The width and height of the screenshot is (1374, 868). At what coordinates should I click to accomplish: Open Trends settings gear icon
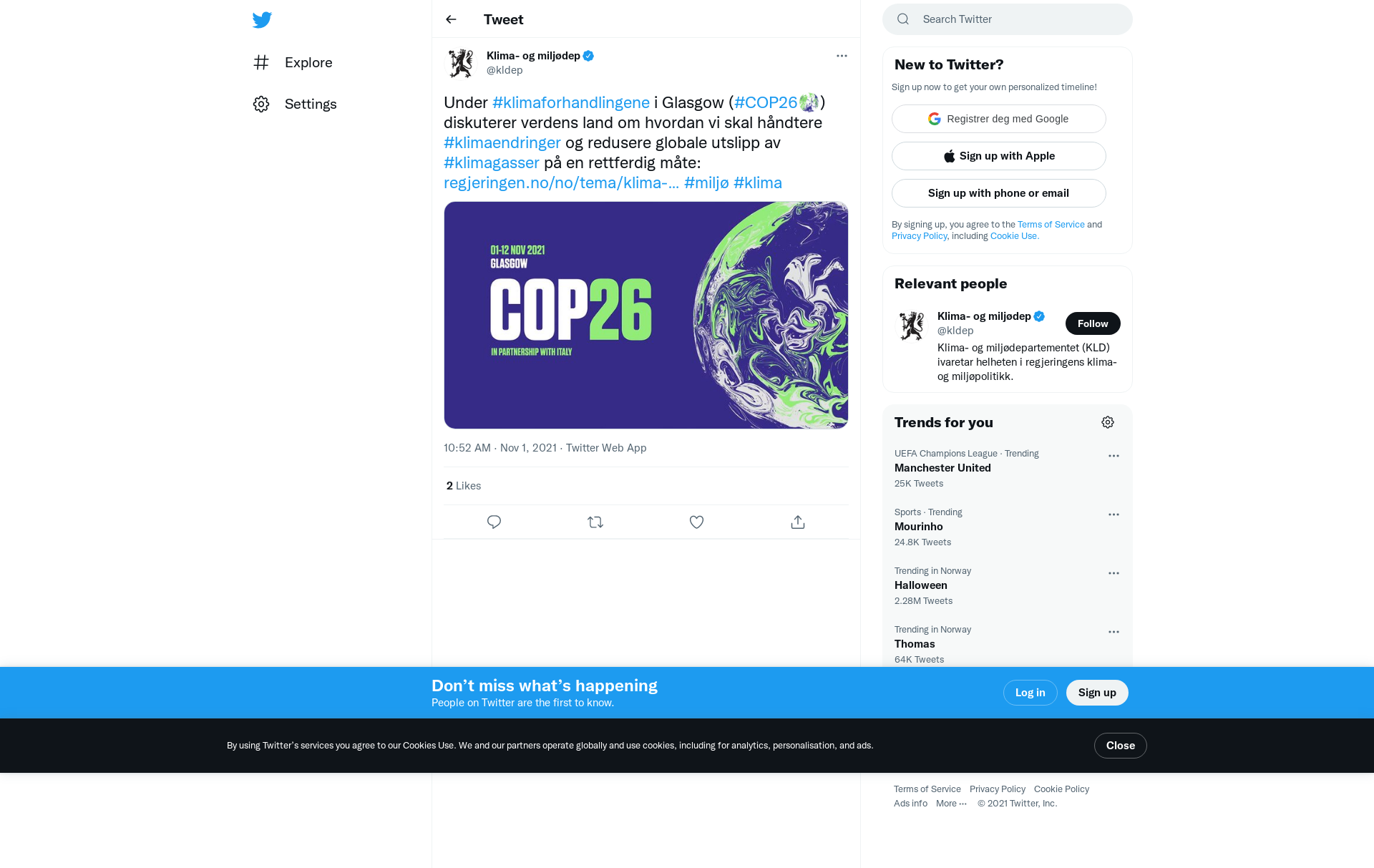click(1108, 422)
